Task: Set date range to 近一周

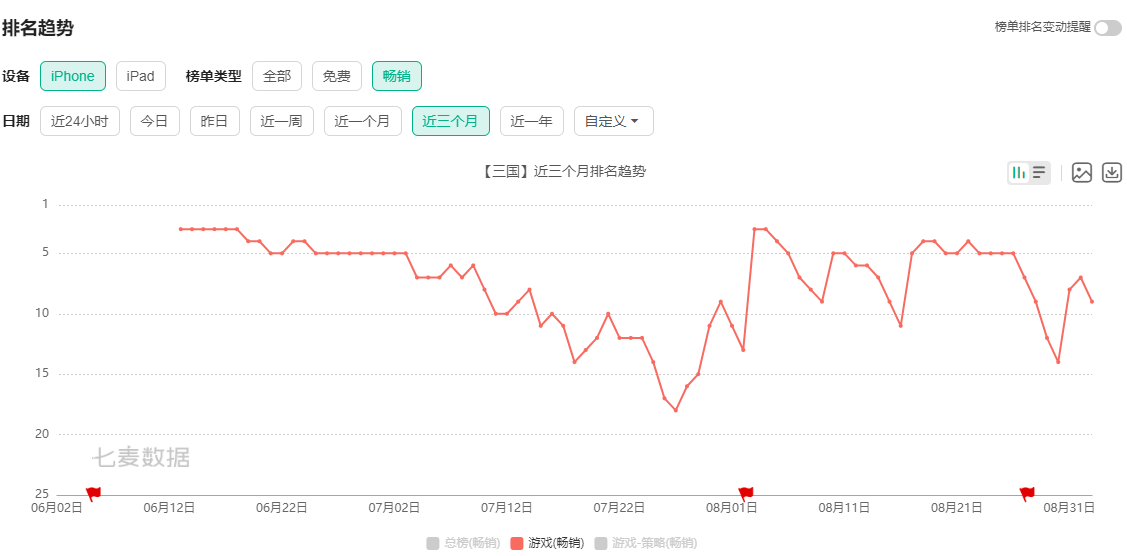Action: click(281, 121)
